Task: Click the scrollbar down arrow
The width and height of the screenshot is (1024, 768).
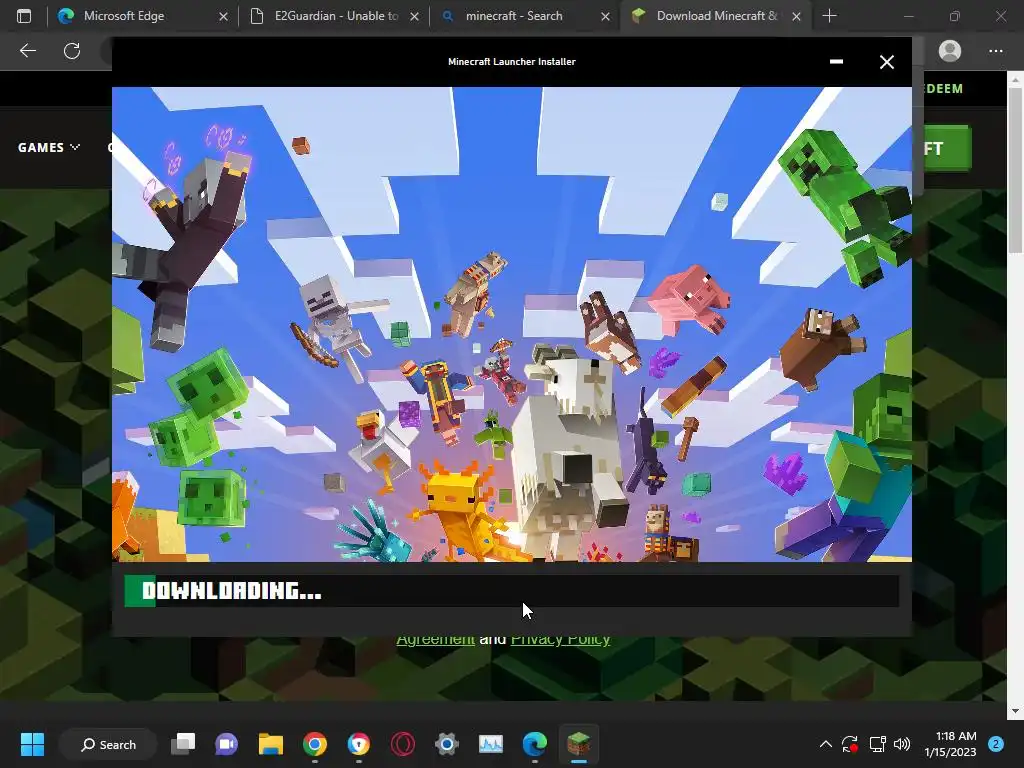Action: click(1015, 711)
